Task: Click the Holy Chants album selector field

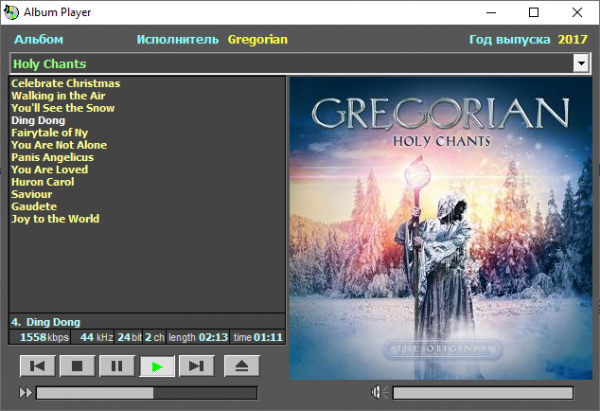Action: tap(300, 64)
